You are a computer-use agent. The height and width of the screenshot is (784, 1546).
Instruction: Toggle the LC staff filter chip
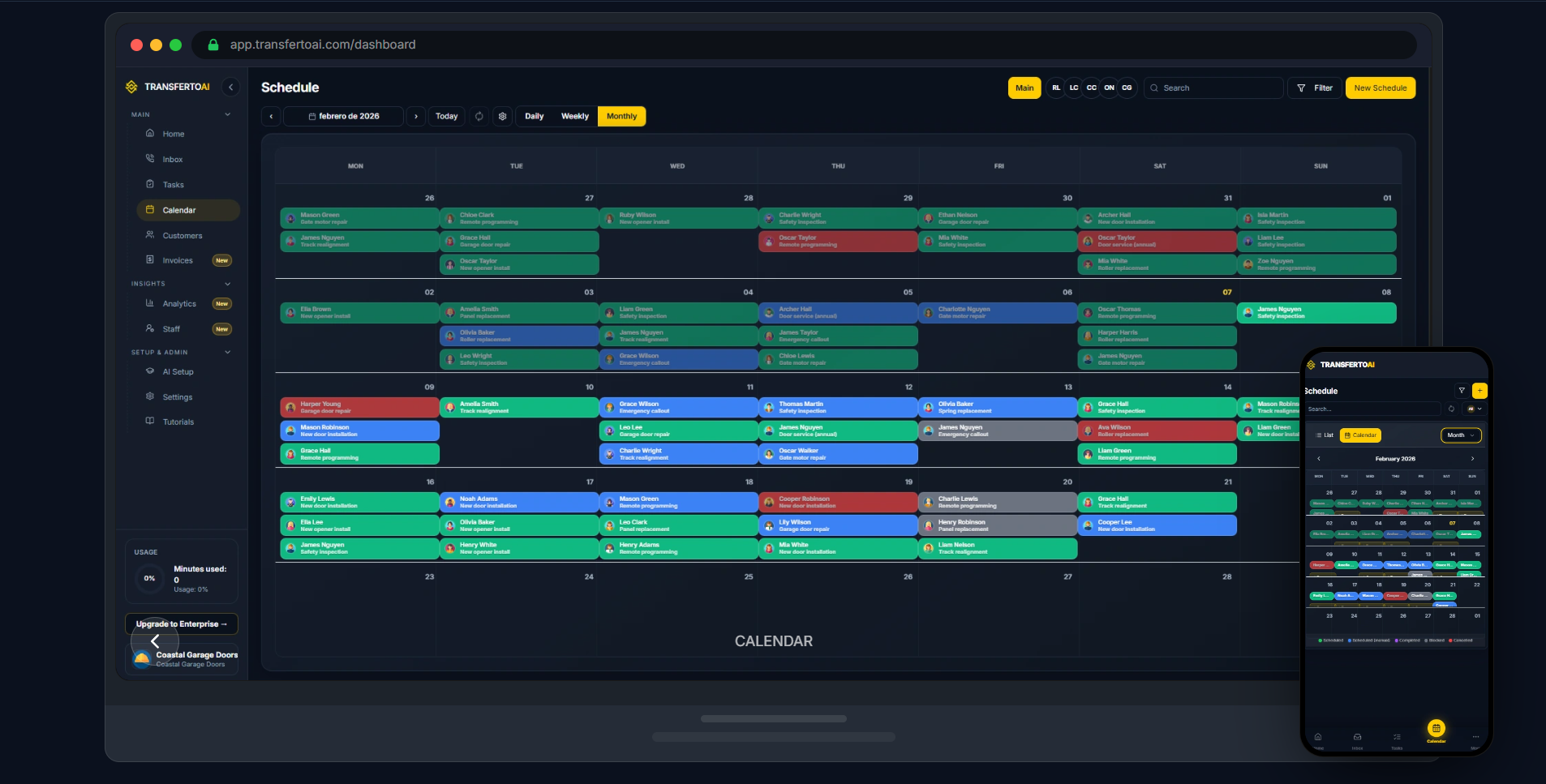[x=1074, y=88]
